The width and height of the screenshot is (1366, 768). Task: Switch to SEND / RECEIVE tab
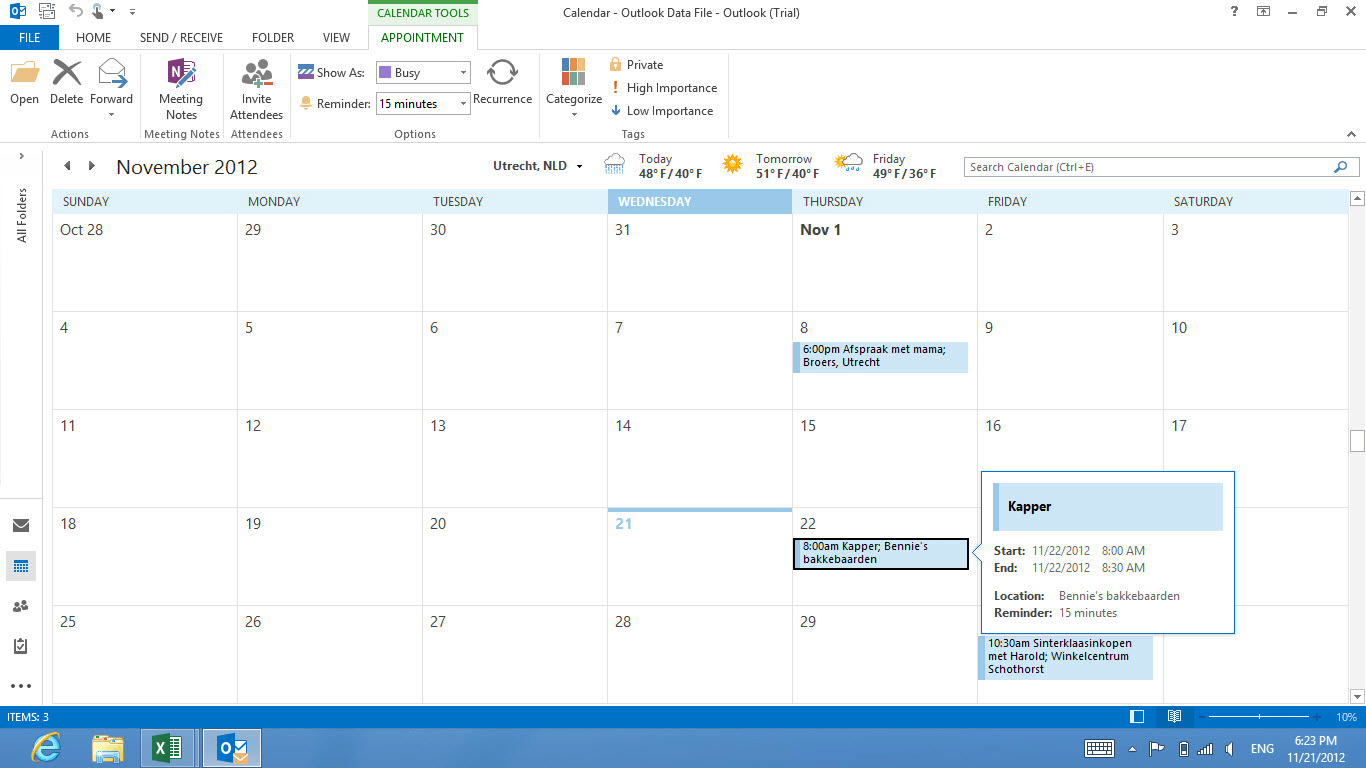tap(181, 38)
